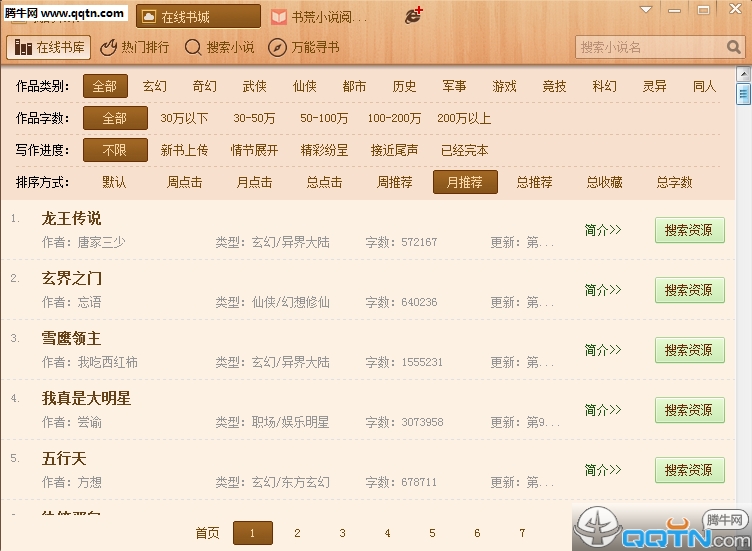Click 搜索资源 for 玄界之门
Viewport: 752px width, 551px height.
point(690,290)
